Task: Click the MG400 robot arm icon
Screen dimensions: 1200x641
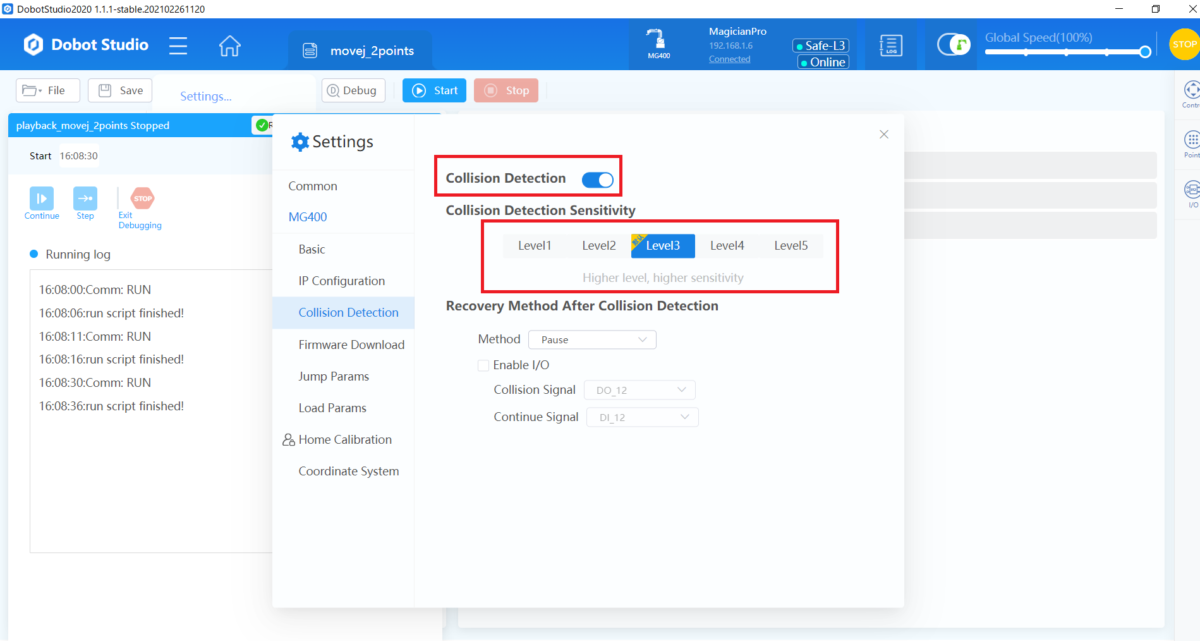Action: [x=659, y=43]
